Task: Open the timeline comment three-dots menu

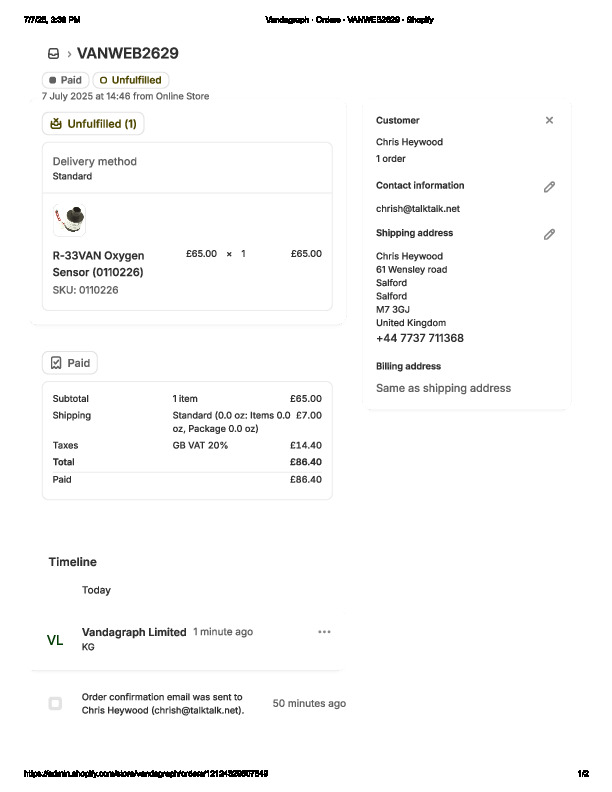Action: (324, 632)
